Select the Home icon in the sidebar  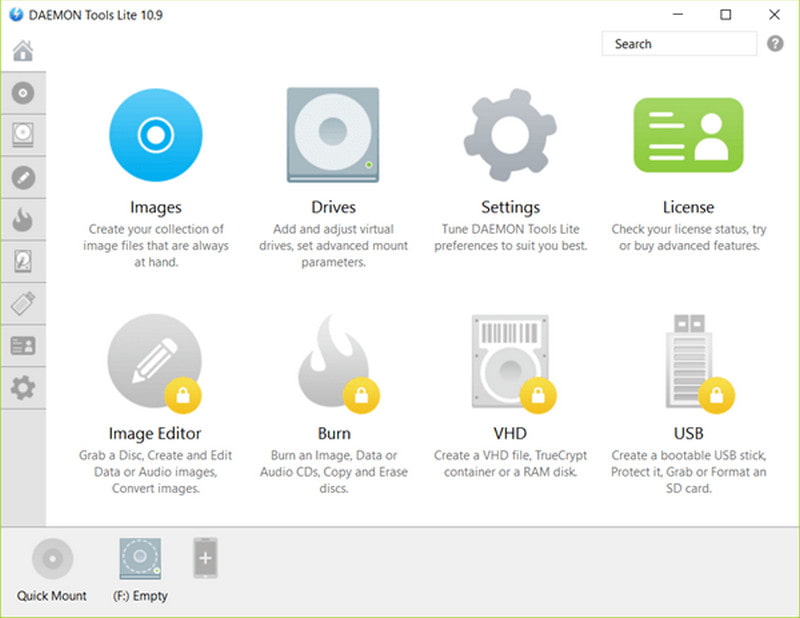pos(23,51)
